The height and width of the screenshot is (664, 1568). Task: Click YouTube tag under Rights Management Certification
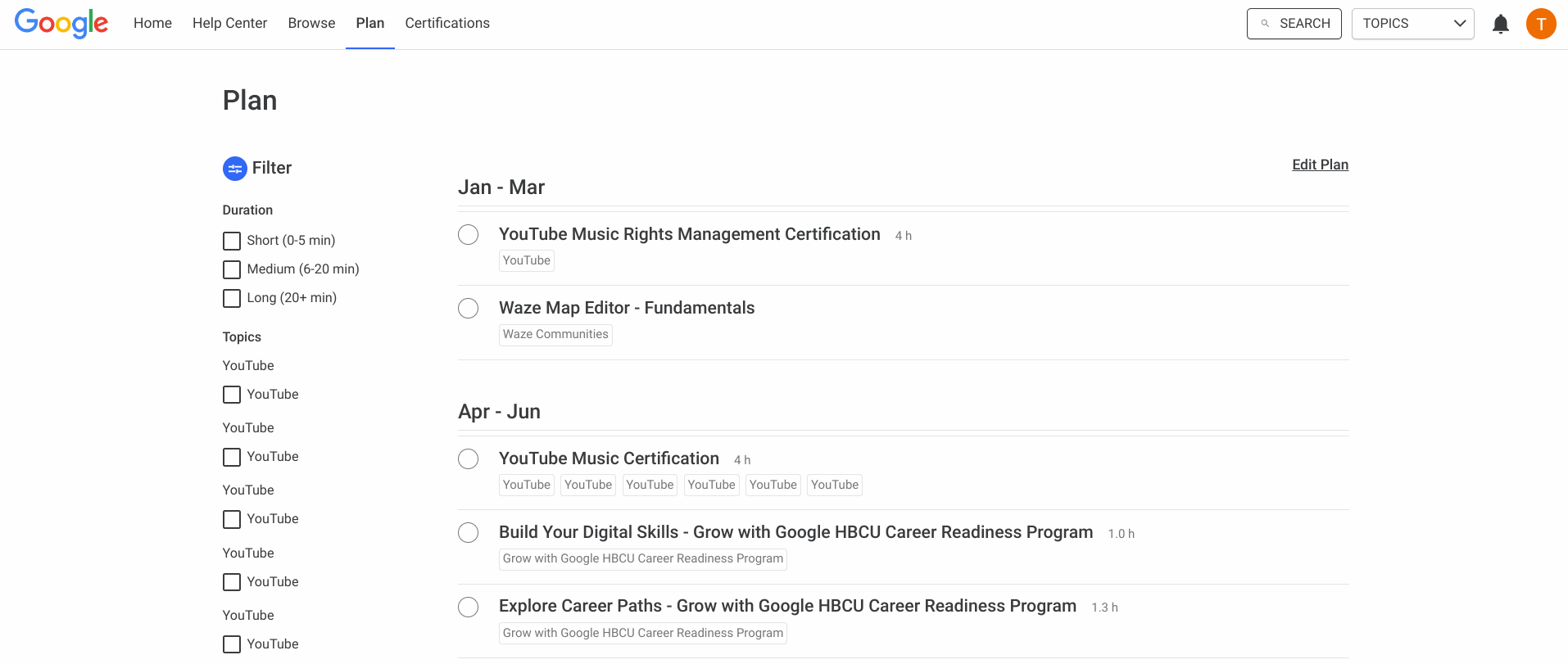tap(527, 261)
